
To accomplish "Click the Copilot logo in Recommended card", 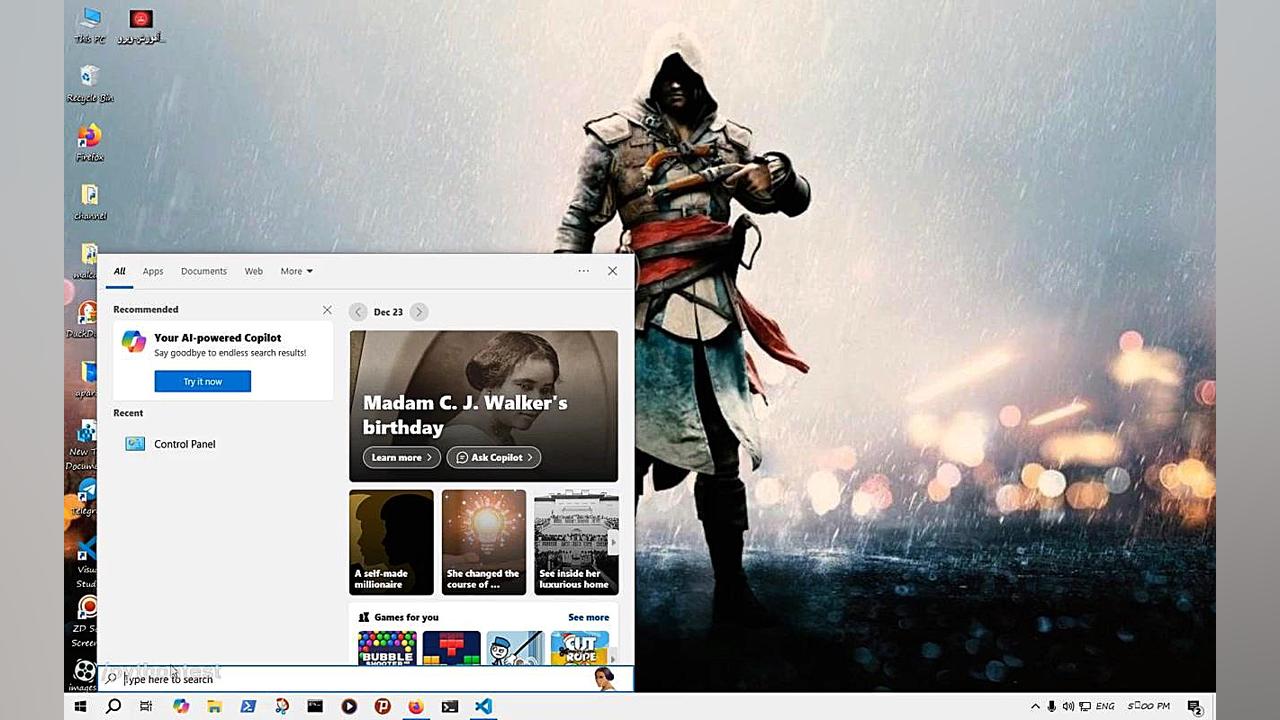I will [x=133, y=341].
